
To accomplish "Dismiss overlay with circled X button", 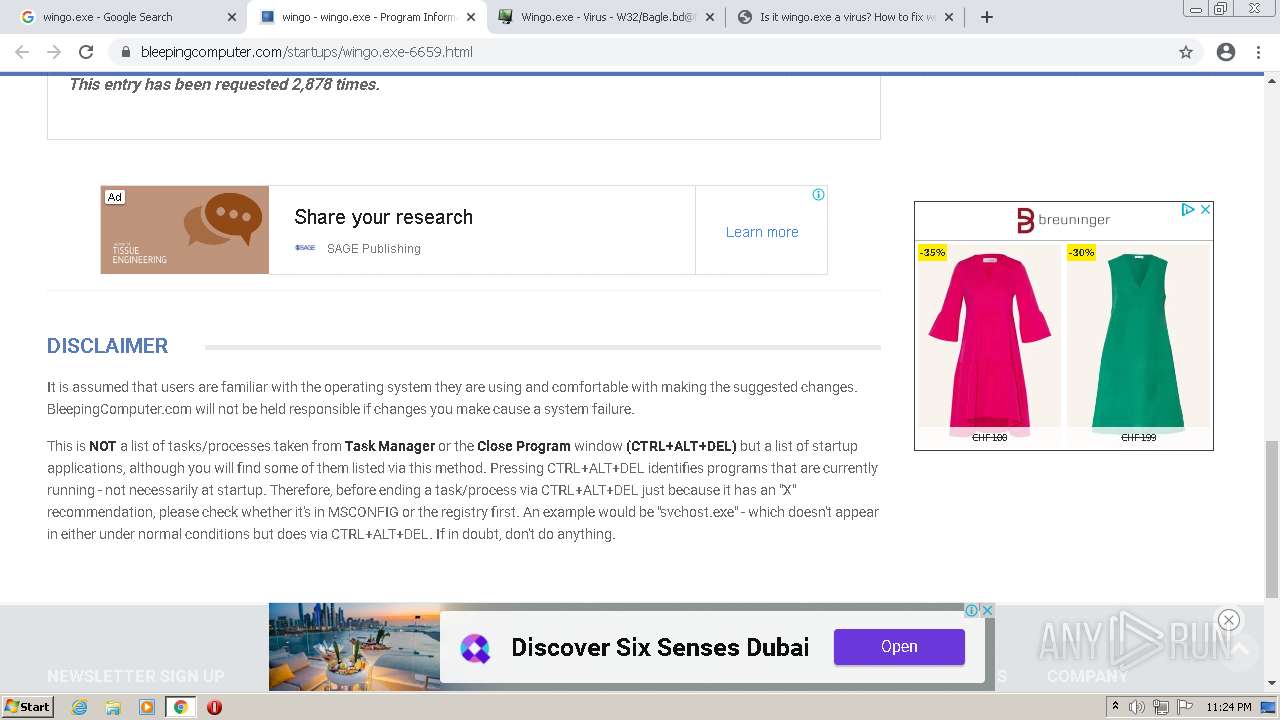I will pyautogui.click(x=1229, y=620).
